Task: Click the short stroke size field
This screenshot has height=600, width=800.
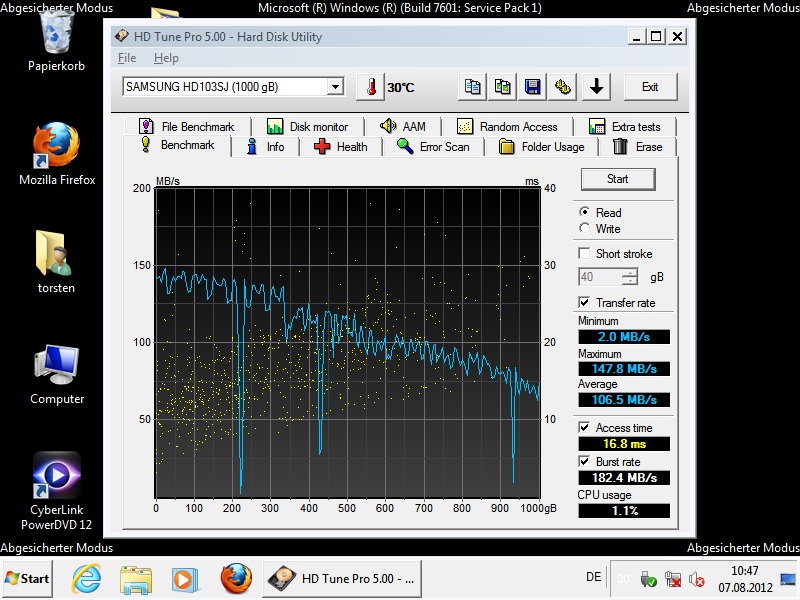Action: pyautogui.click(x=600, y=277)
